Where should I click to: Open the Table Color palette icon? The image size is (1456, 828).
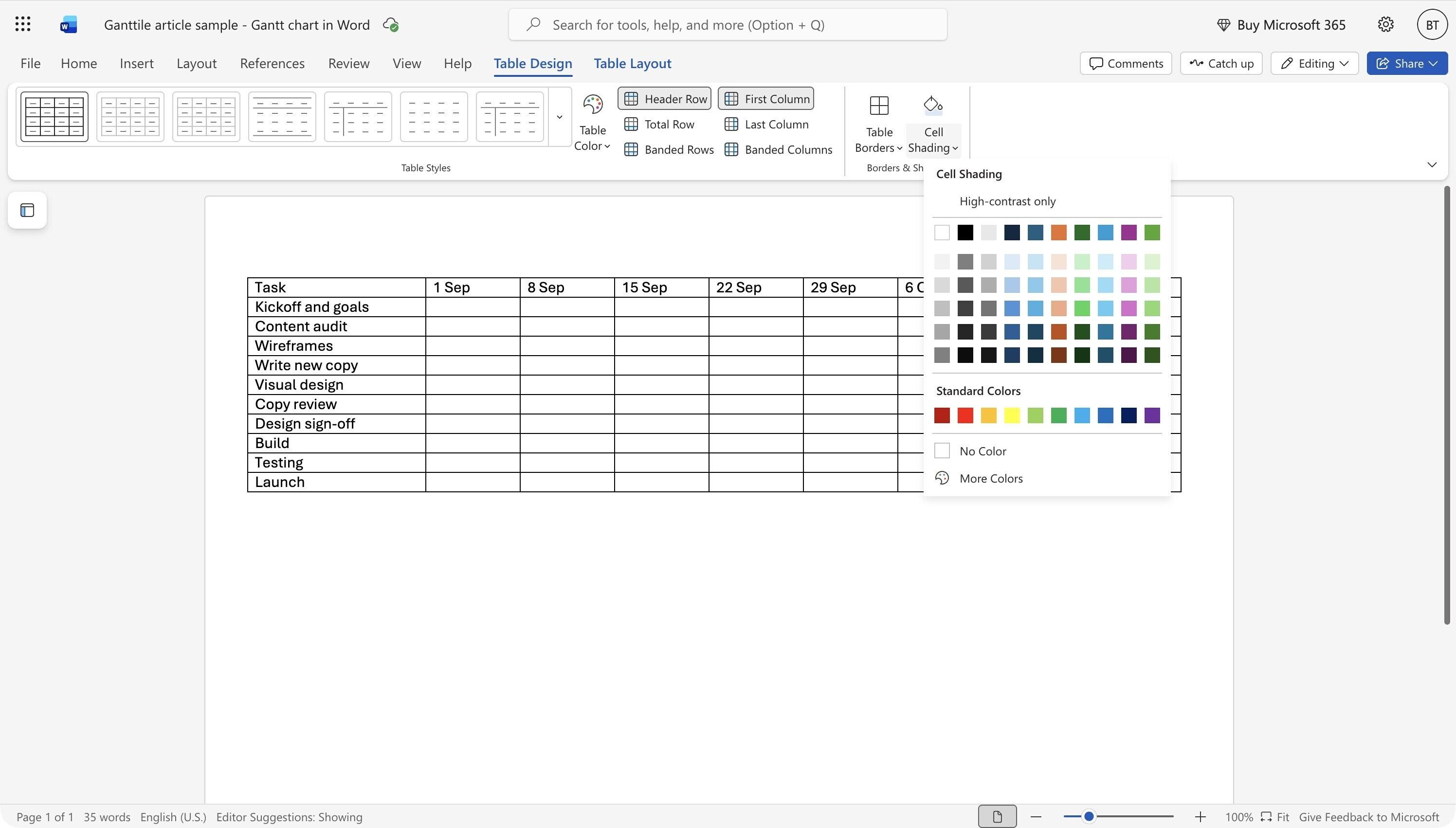pyautogui.click(x=593, y=104)
